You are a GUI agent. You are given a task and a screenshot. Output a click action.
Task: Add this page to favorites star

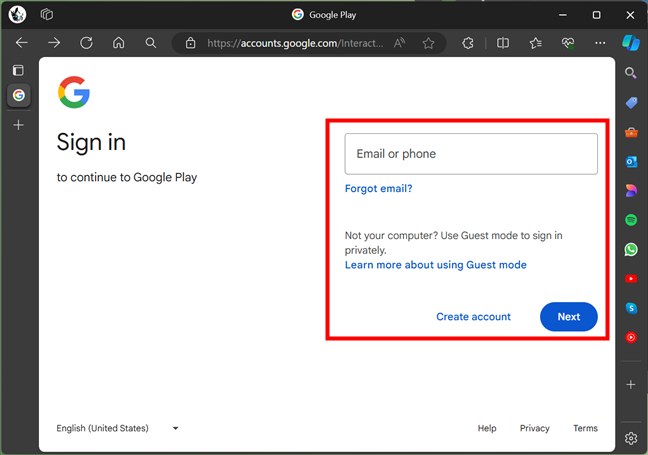point(429,43)
